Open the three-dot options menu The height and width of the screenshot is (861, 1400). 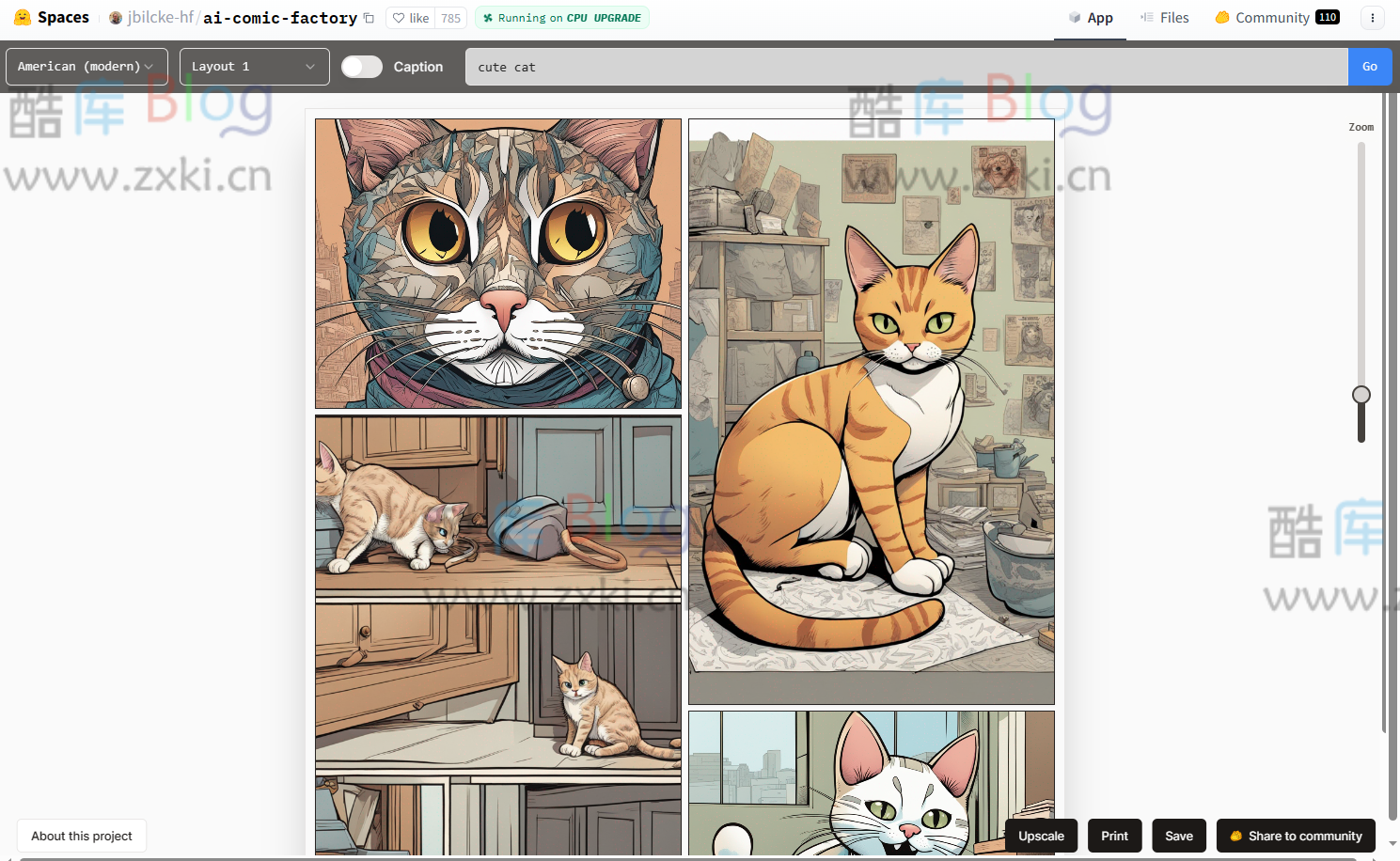pos(1373,17)
